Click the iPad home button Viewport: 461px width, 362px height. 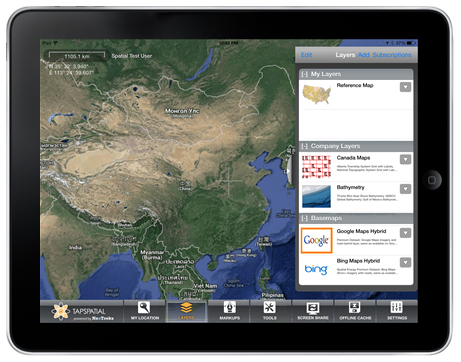[432, 180]
